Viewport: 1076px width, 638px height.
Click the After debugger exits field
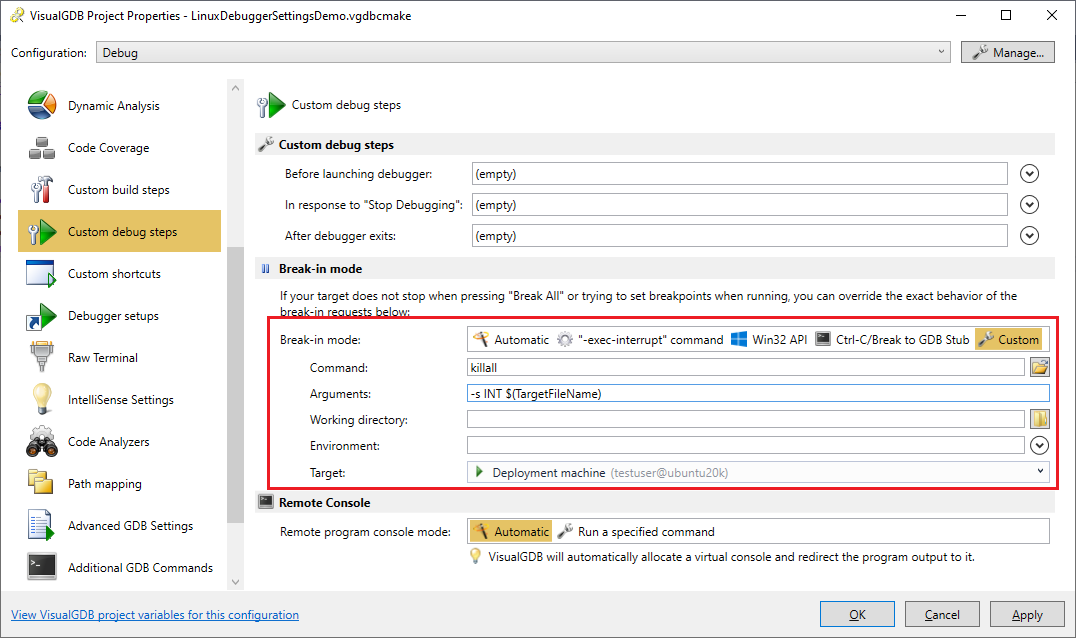point(740,235)
